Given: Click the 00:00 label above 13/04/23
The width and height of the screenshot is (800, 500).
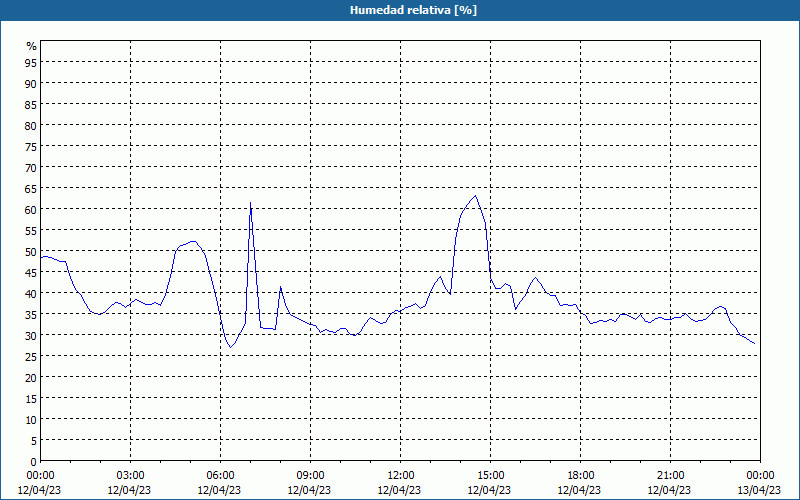Looking at the screenshot, I should click(x=760, y=476).
